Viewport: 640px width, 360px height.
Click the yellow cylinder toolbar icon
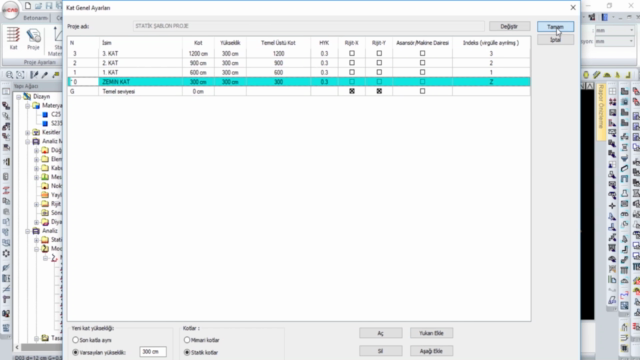[x=586, y=75]
